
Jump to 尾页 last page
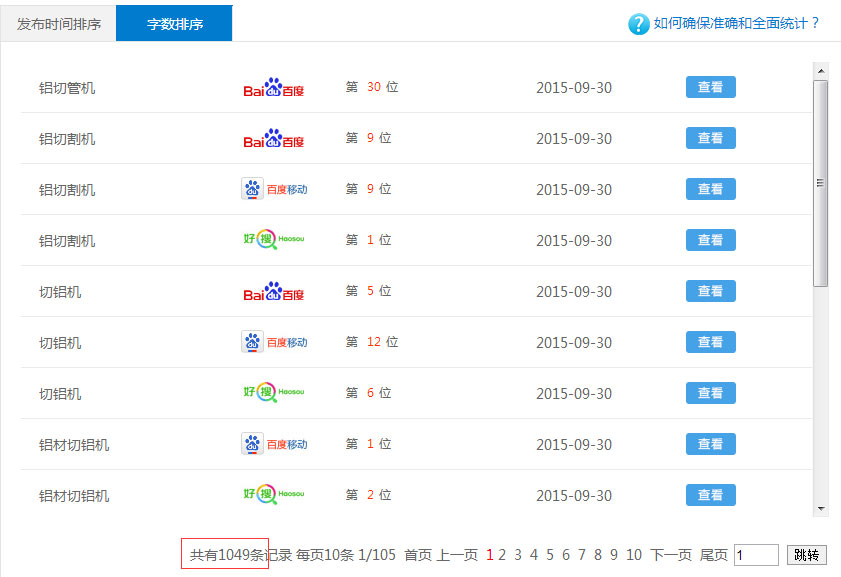tap(713, 555)
